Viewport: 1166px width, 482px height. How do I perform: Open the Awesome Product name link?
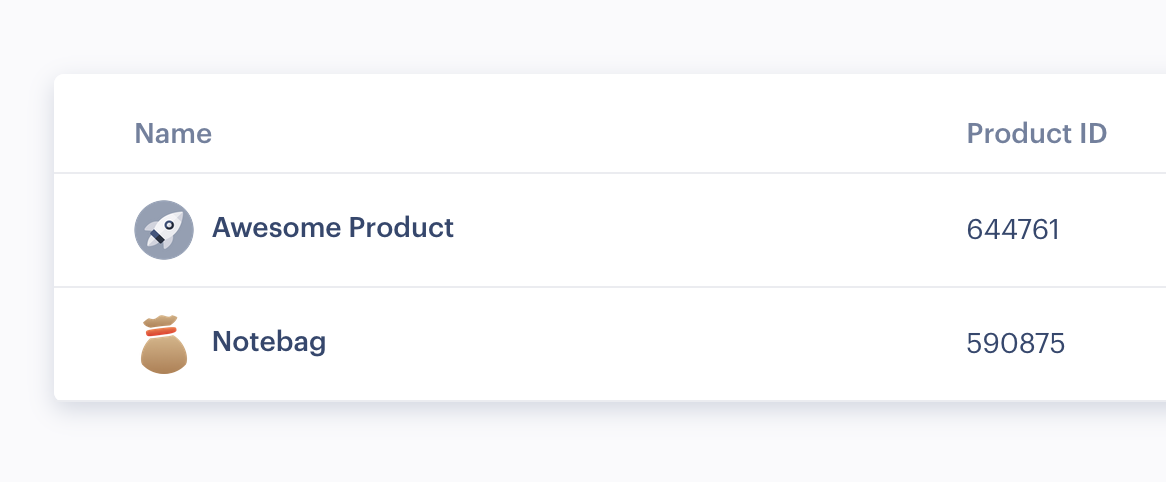point(332,228)
